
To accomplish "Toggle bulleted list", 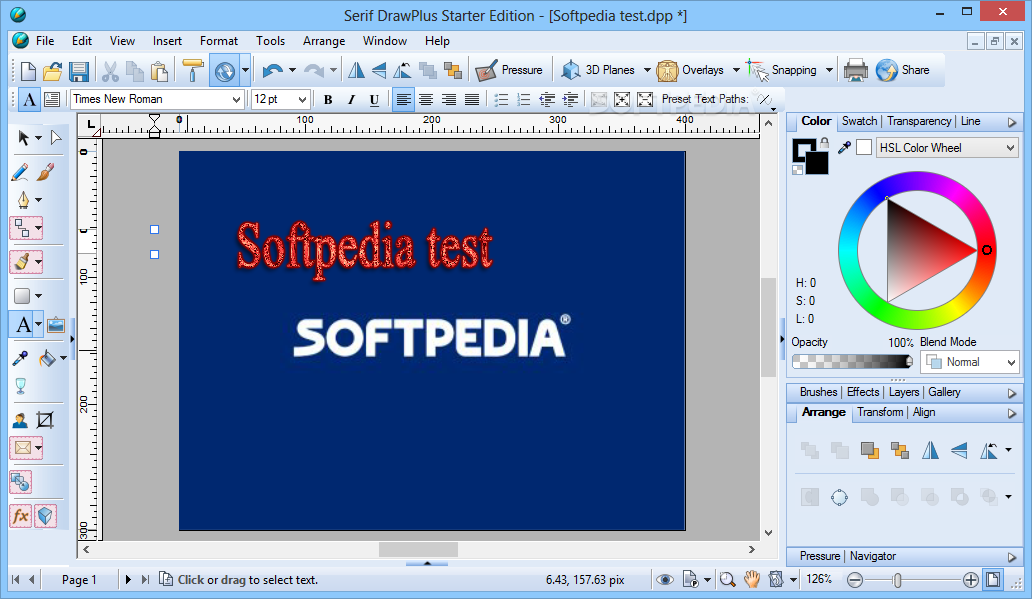I will 502,99.
